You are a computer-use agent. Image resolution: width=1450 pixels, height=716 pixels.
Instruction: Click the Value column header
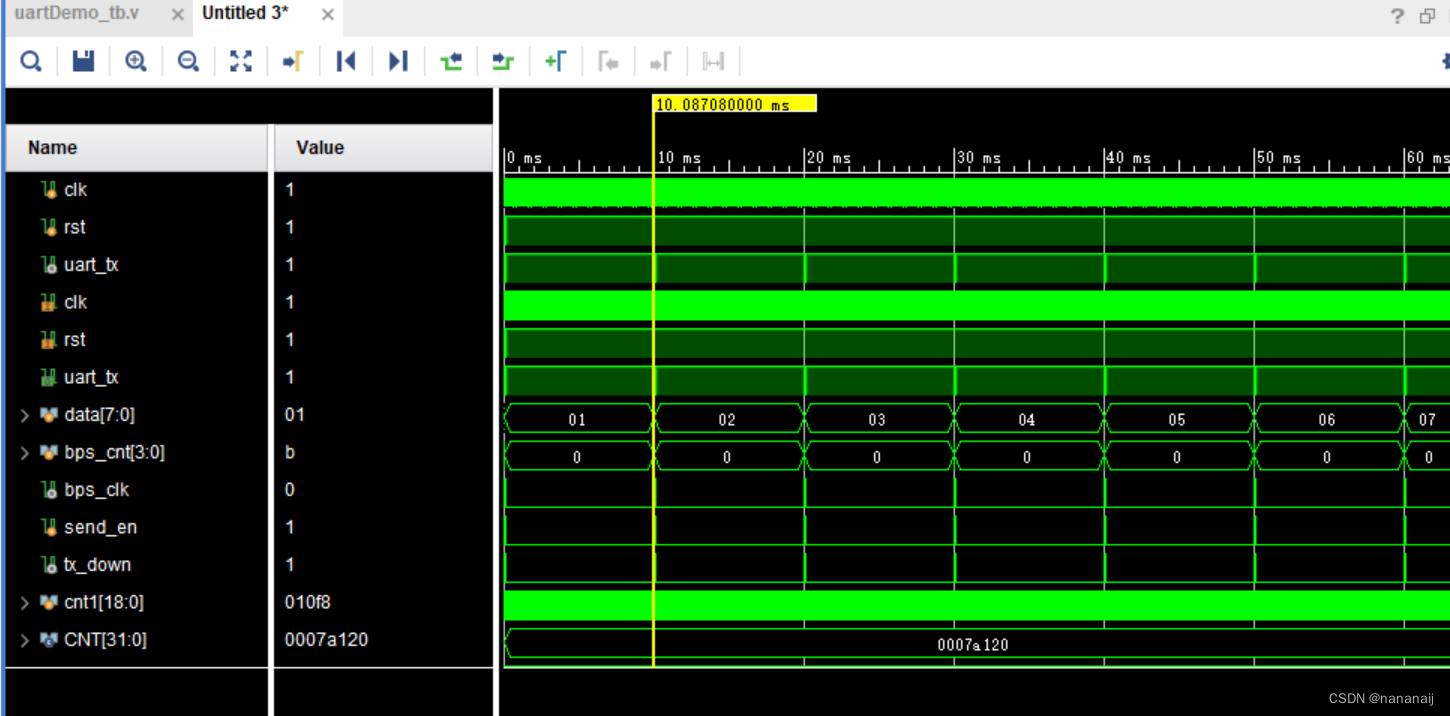pos(383,148)
